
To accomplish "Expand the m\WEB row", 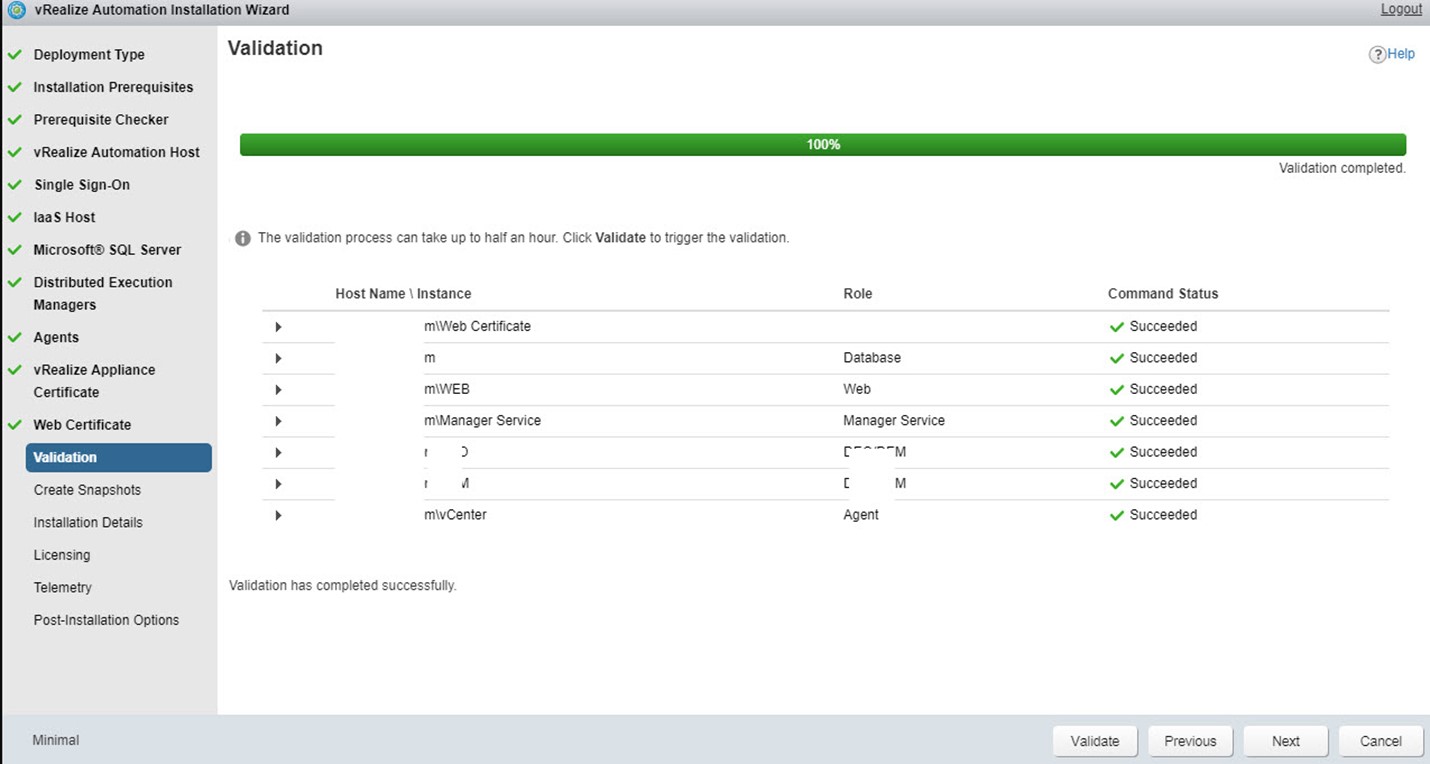I will point(278,389).
